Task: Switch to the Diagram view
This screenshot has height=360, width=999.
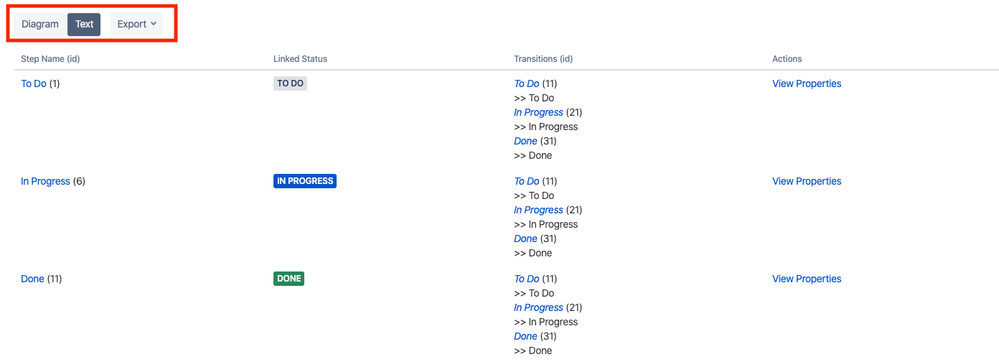Action: [40, 24]
